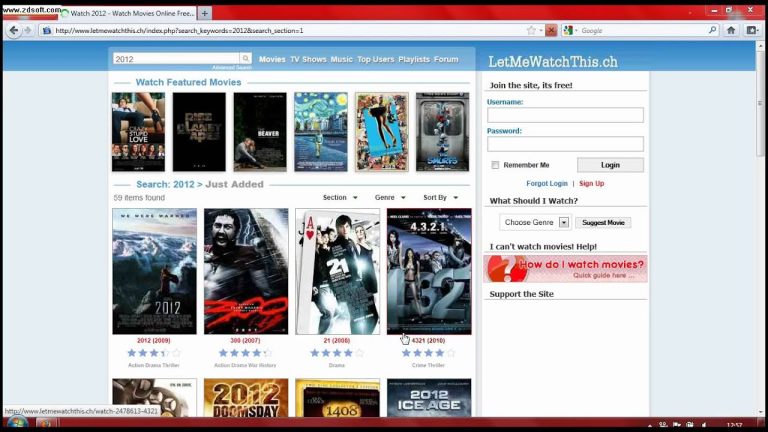Screen dimensions: 768x432
Task: Open the 300 movie poster
Action: [x=246, y=271]
